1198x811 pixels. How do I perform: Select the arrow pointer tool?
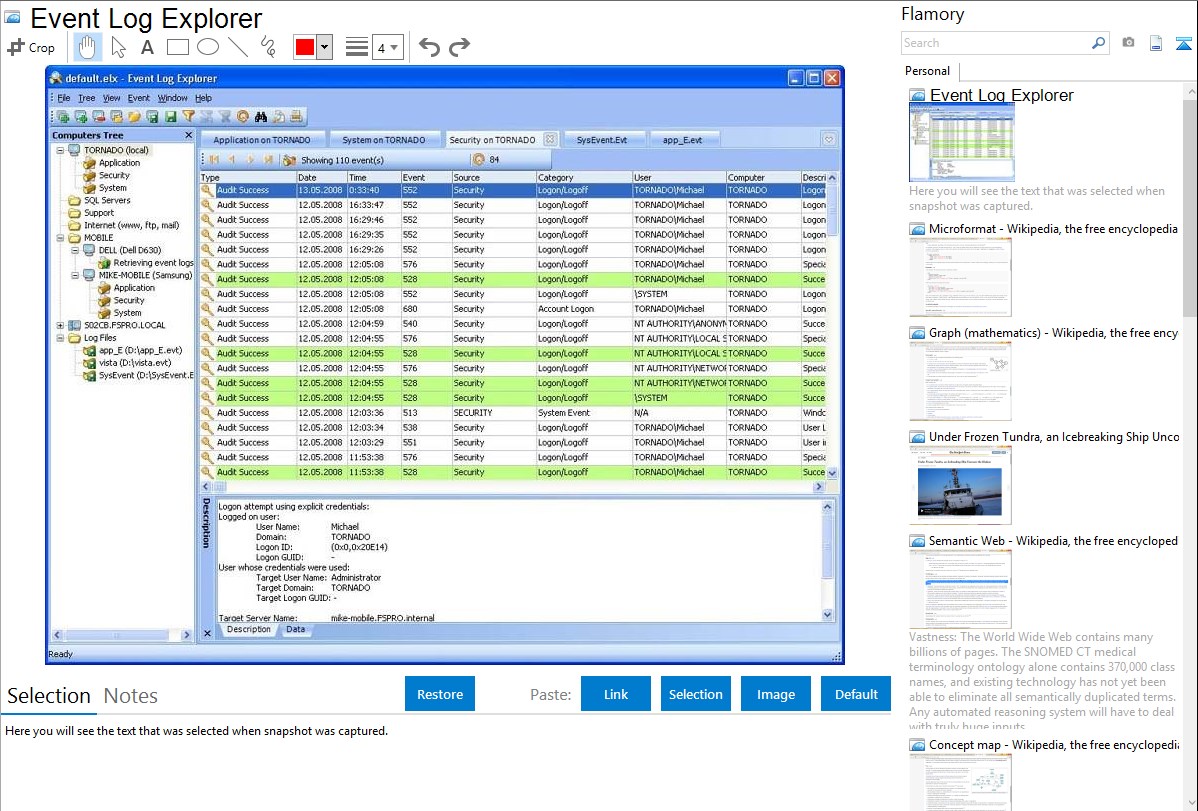[118, 47]
